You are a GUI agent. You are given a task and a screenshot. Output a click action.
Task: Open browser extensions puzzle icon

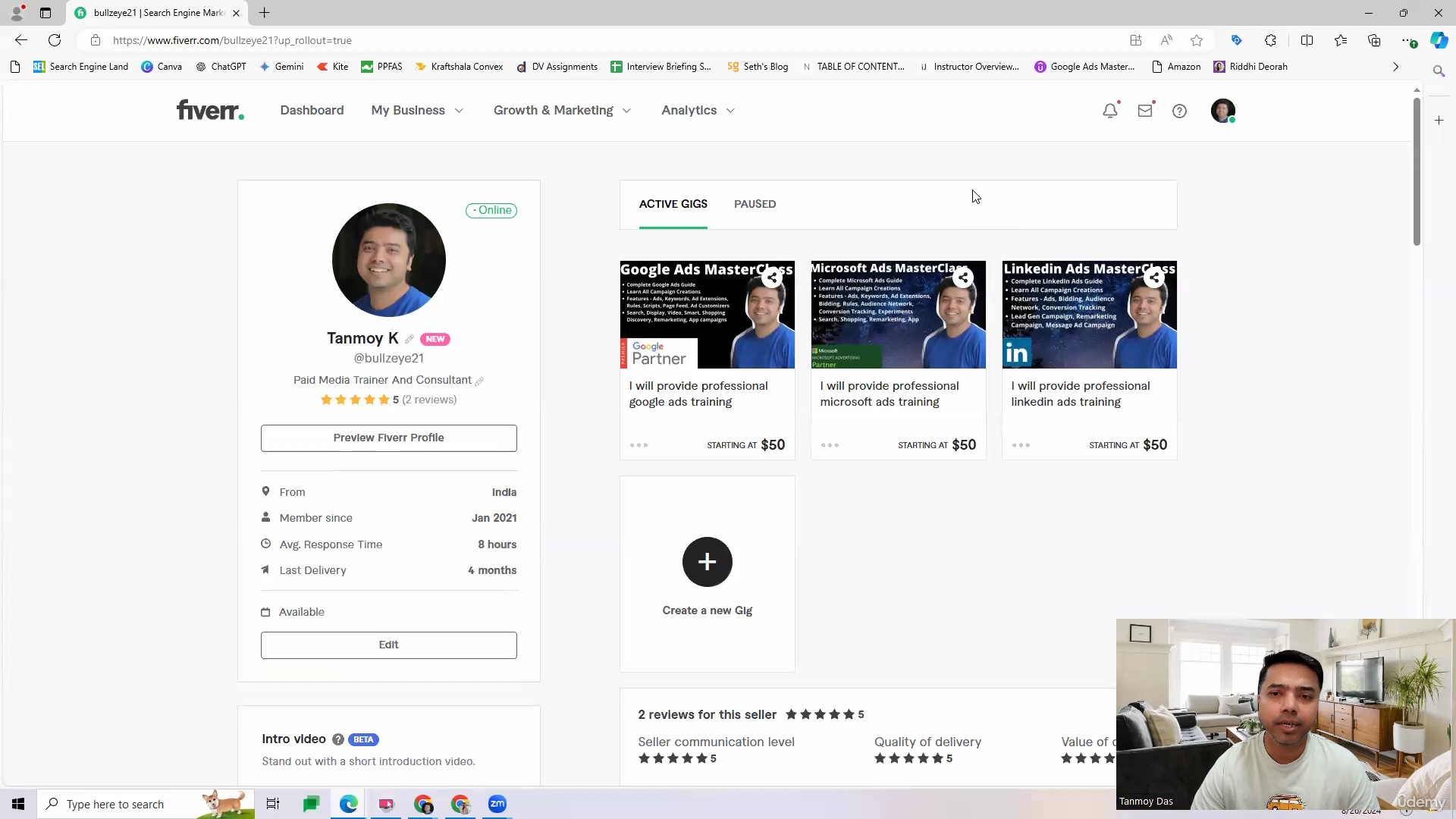[1270, 40]
